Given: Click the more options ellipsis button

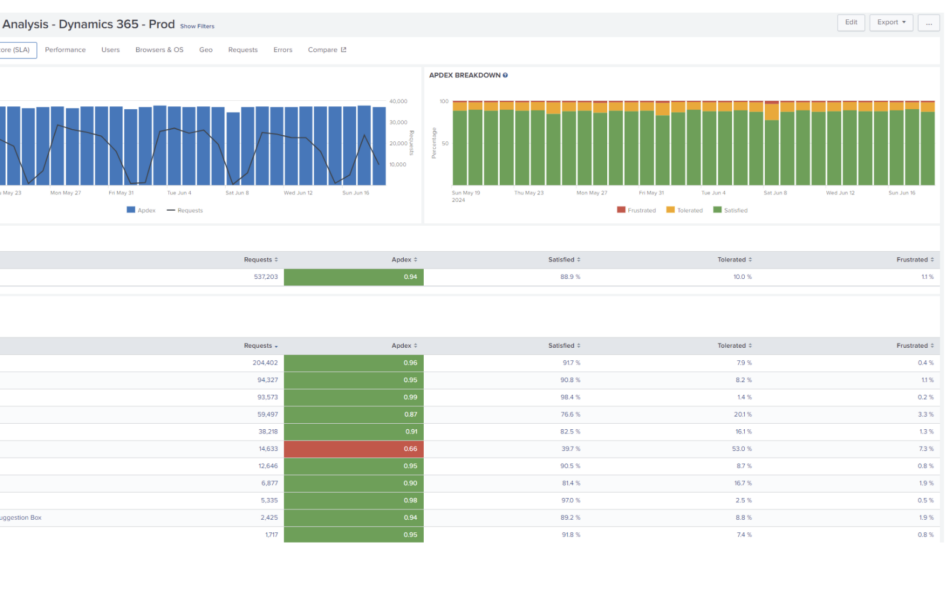Looking at the screenshot, I should click(928, 22).
